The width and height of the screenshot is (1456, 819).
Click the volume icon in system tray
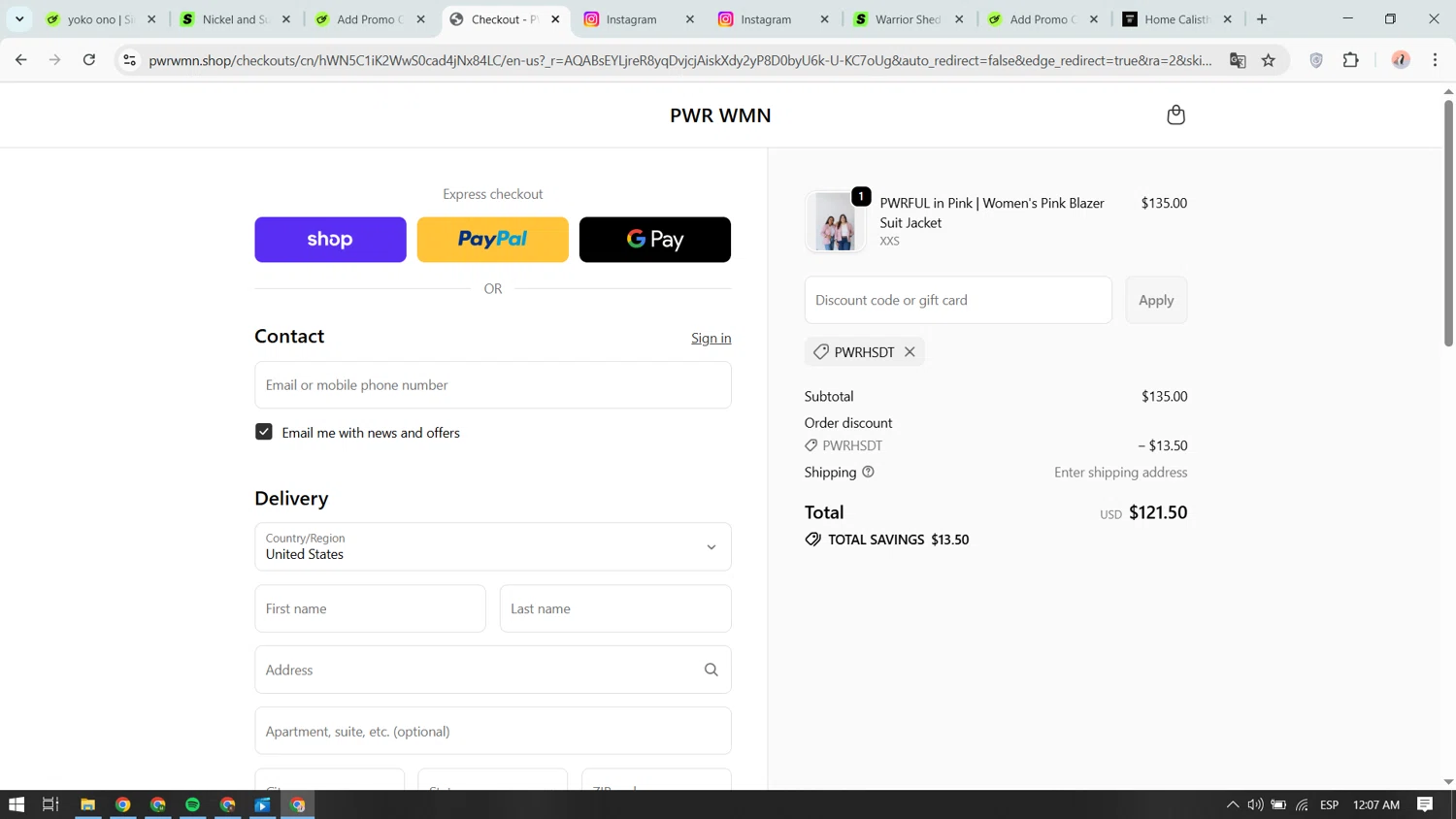[x=1255, y=804]
